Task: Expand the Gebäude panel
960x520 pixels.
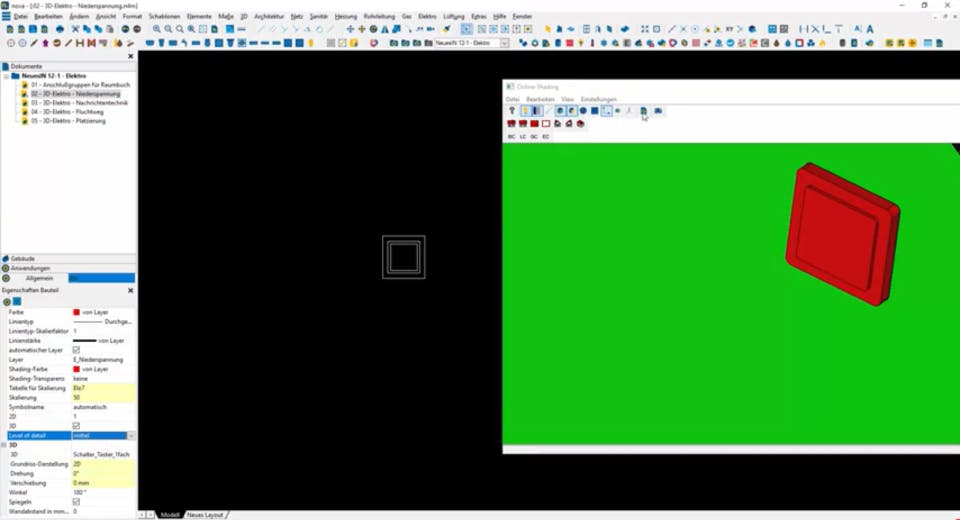Action: [x=22, y=259]
